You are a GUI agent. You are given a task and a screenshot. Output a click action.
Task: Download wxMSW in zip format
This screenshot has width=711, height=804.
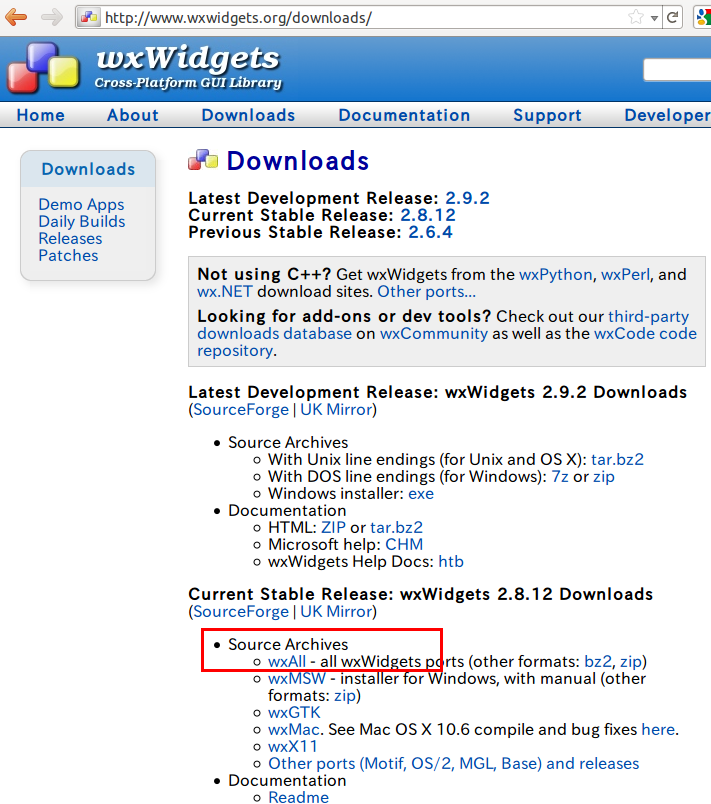(x=345, y=696)
